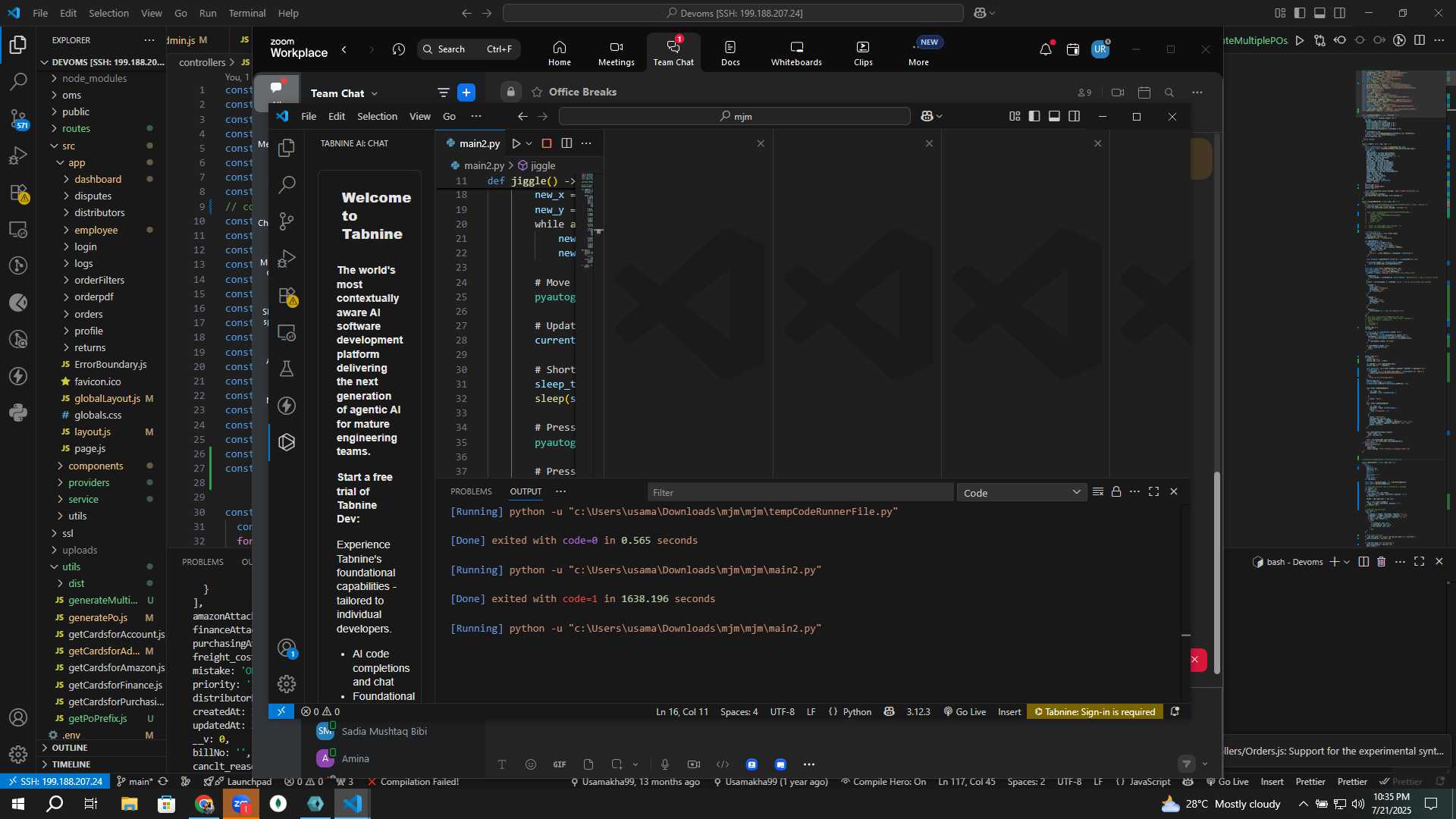The width and height of the screenshot is (1456, 819).
Task: Click the main2.py minimap
Action: (588, 220)
